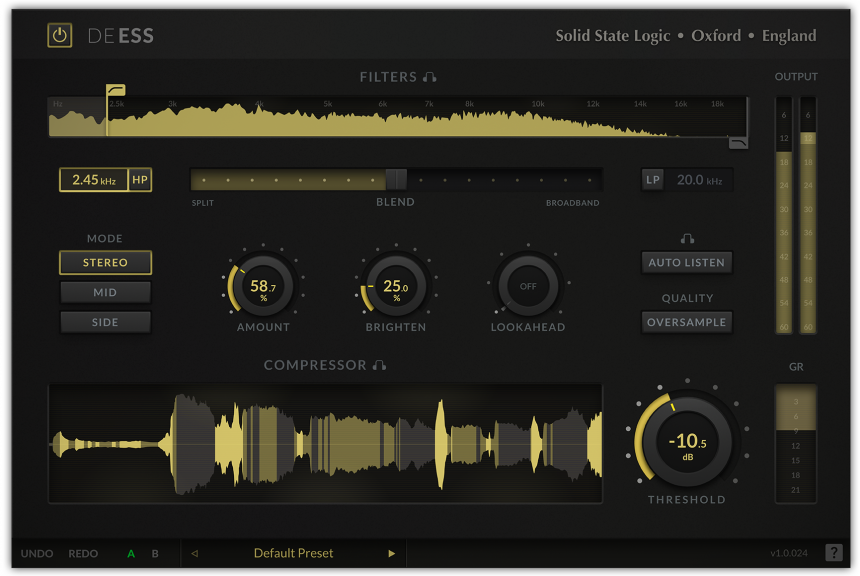
Task: Open the help panel via question mark icon
Action: (x=834, y=553)
